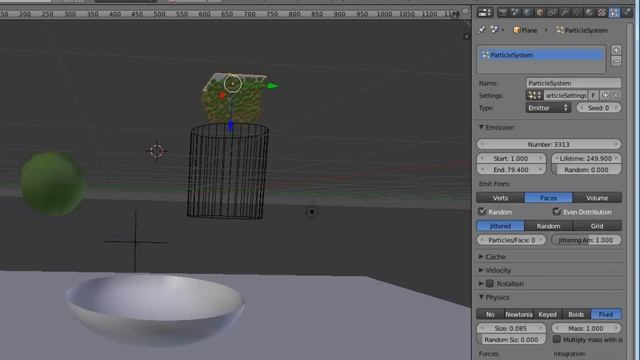Open the editor type selector in properties header
Image resolution: width=640 pixels, height=360 pixels.
pyautogui.click(x=485, y=13)
